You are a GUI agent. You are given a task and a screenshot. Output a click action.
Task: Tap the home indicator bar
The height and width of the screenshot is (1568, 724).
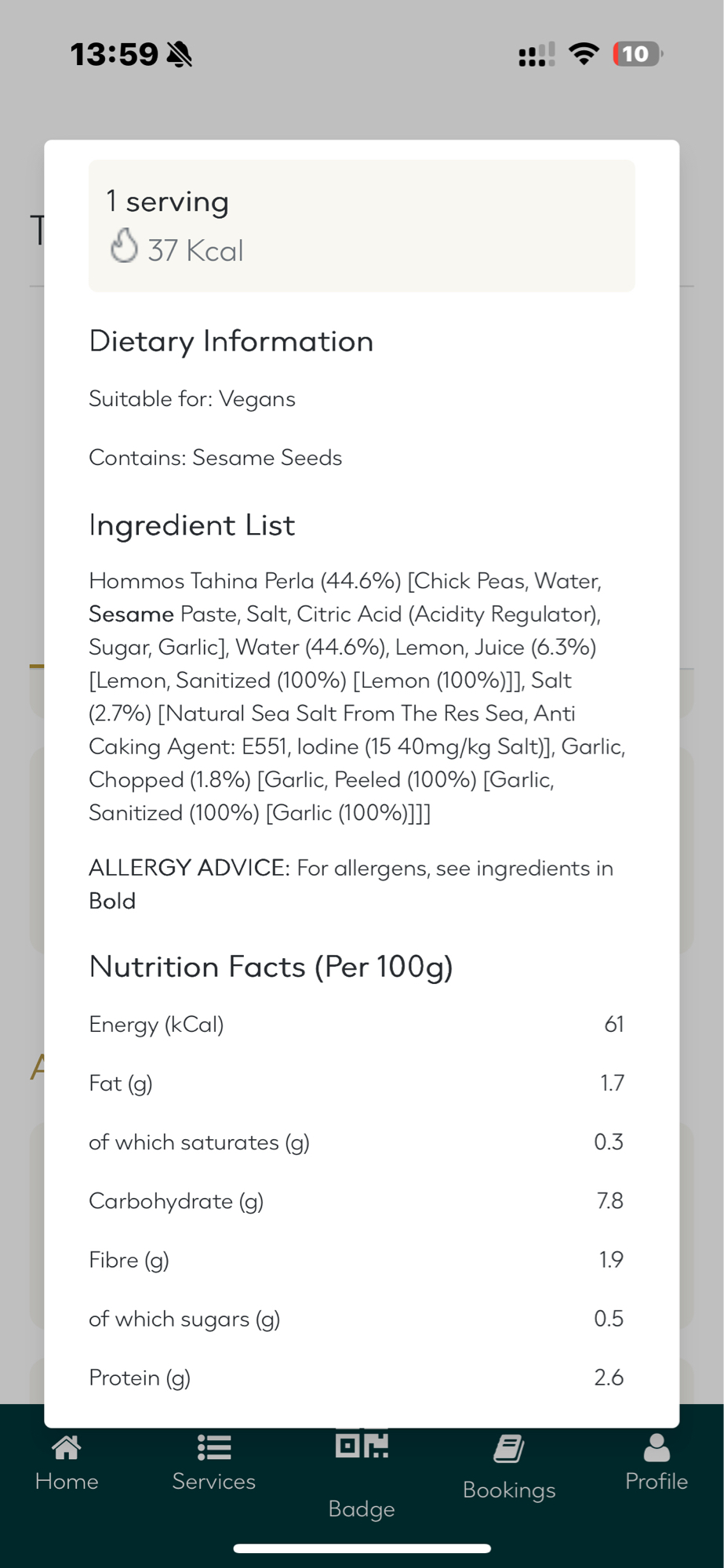pyautogui.click(x=362, y=1548)
